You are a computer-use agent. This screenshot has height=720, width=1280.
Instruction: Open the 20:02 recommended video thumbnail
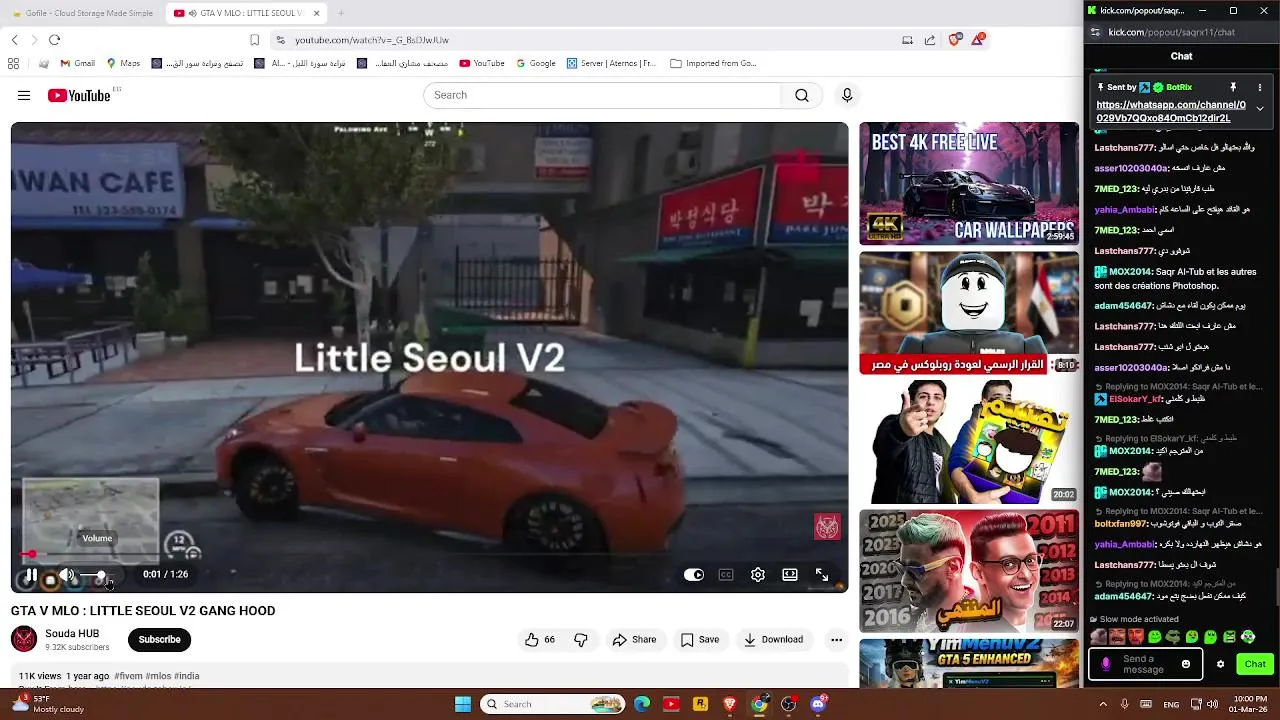click(x=969, y=442)
